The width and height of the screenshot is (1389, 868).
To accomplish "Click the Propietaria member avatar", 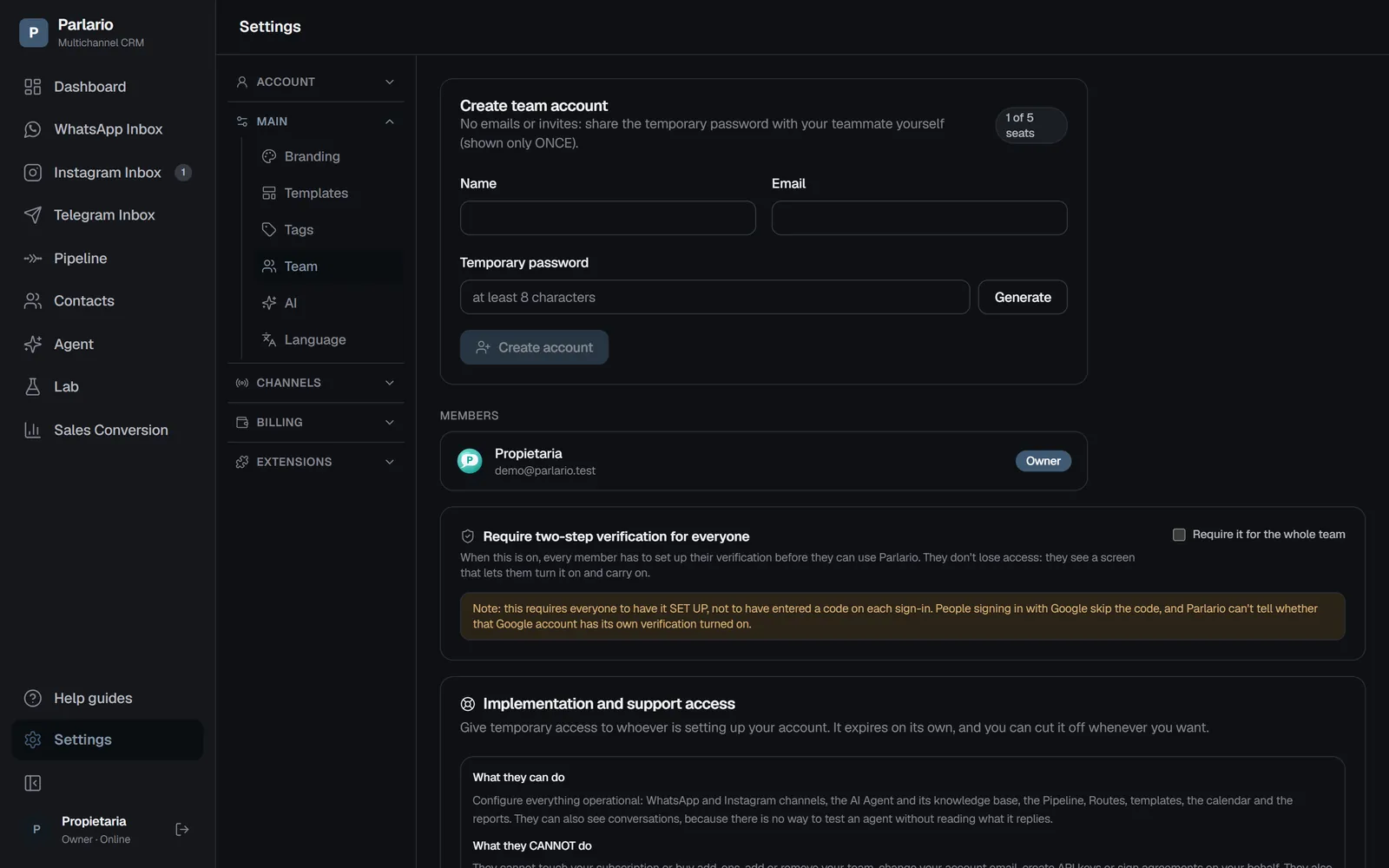I will point(470,461).
